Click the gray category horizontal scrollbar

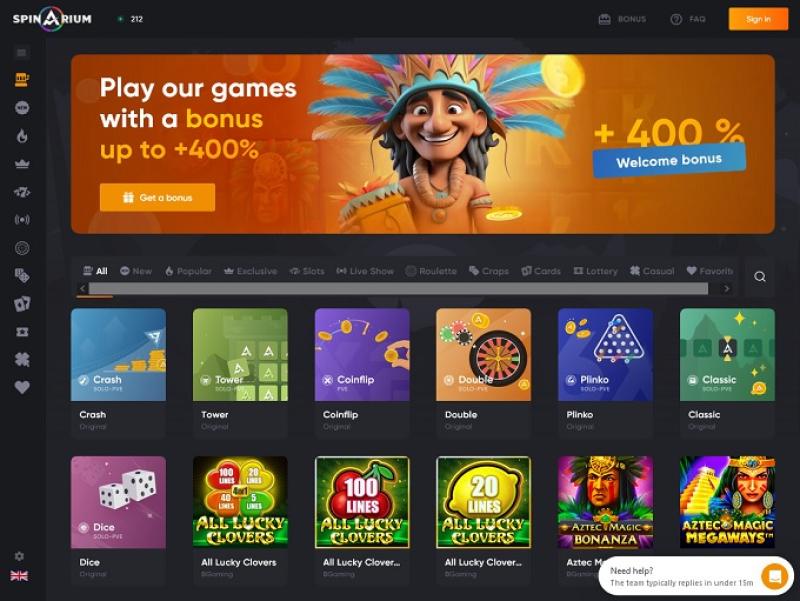pyautogui.click(x=398, y=289)
